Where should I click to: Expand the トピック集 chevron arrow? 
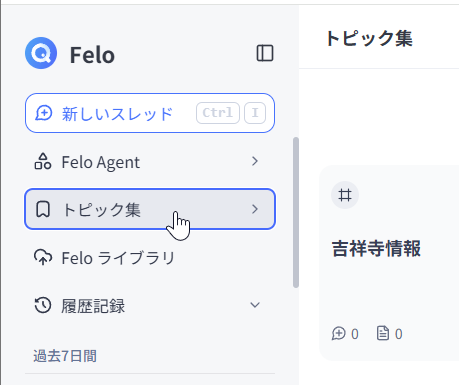255,209
